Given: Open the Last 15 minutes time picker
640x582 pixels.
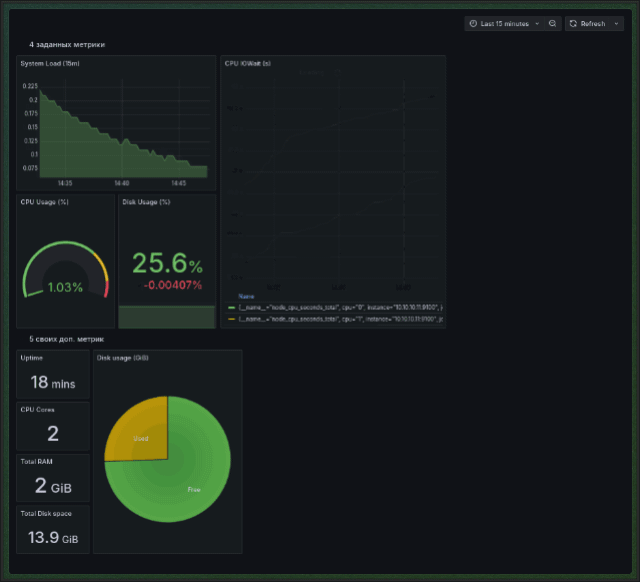Looking at the screenshot, I should 504,23.
